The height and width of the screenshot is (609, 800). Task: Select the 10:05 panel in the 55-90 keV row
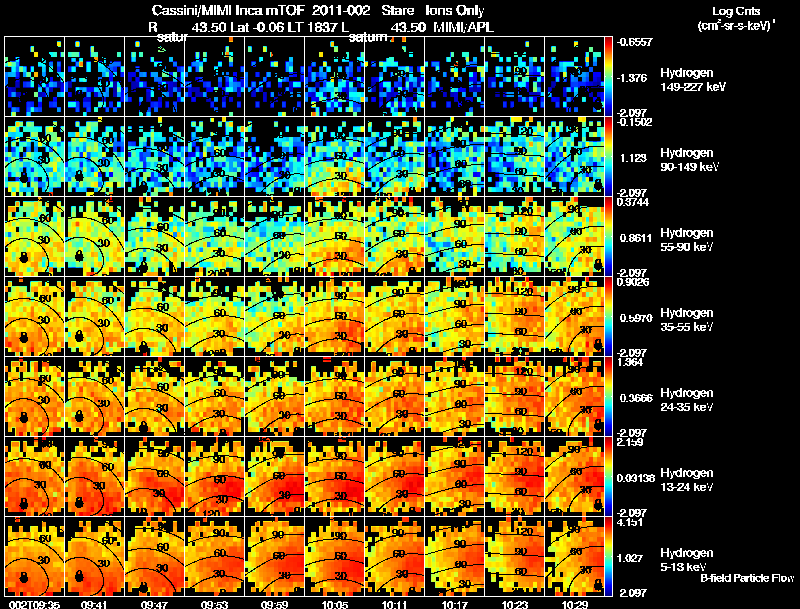pos(335,236)
